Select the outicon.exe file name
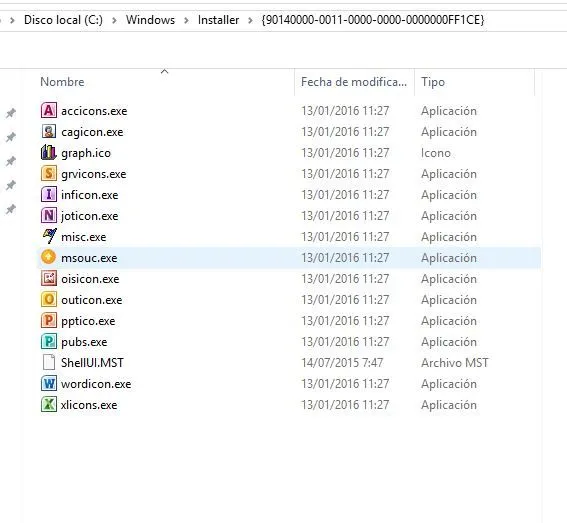The height and width of the screenshot is (523, 567). coord(91,299)
